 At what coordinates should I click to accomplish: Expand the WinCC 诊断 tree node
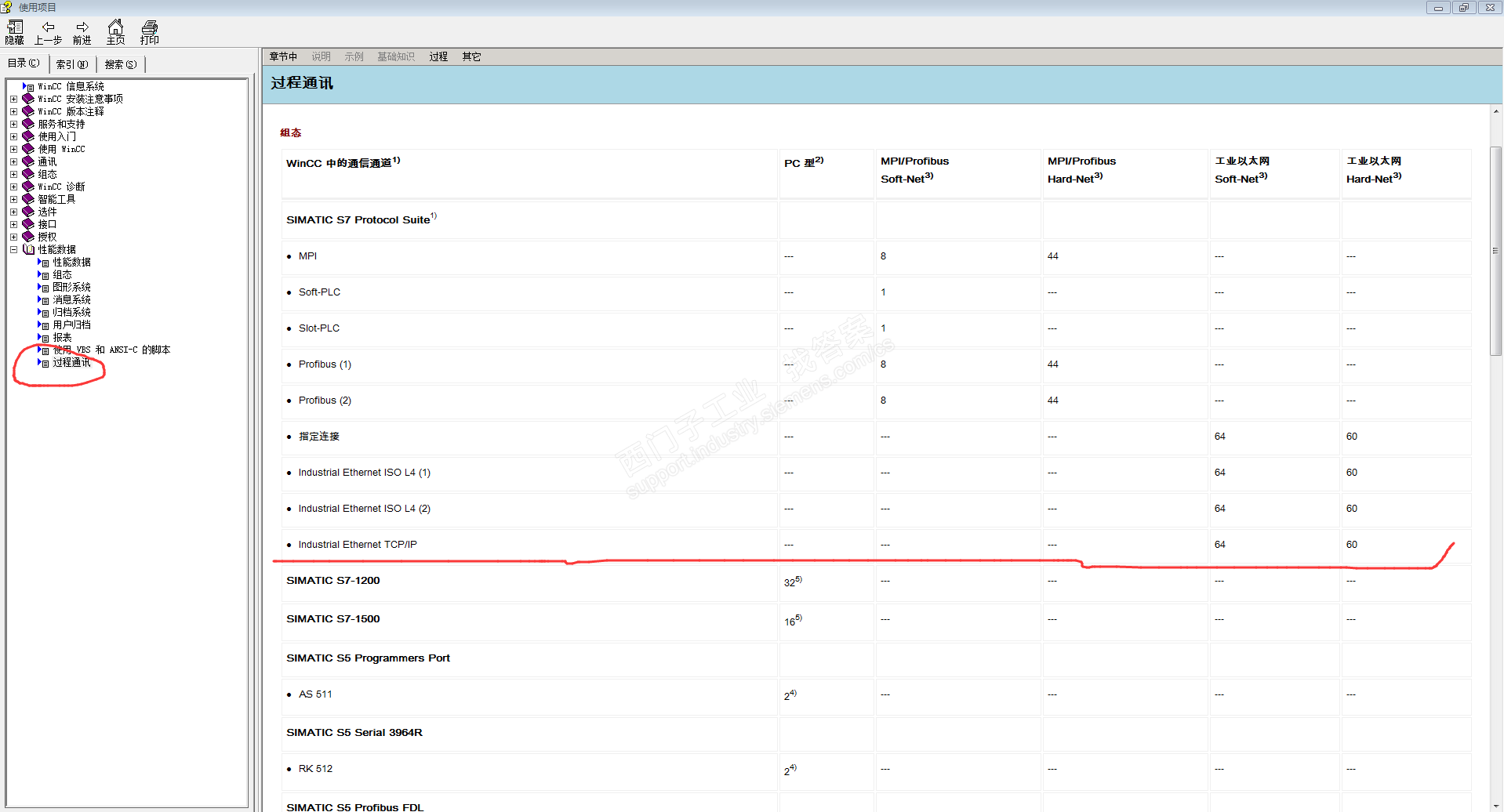pos(13,187)
